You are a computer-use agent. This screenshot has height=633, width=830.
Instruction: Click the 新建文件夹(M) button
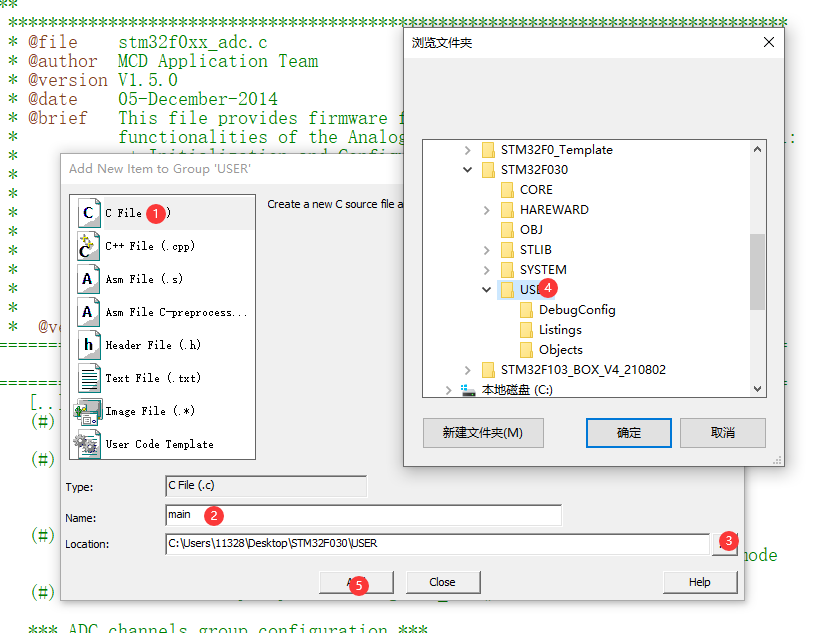click(483, 433)
